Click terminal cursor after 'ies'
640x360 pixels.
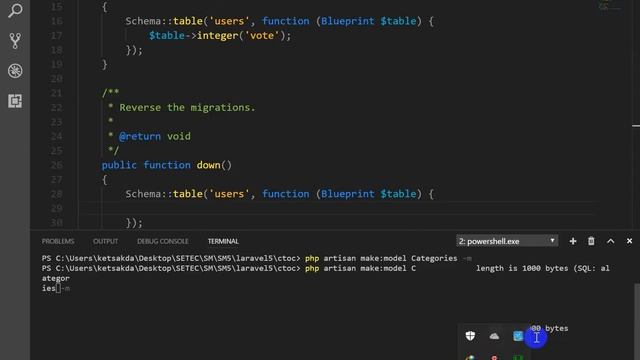[58, 289]
